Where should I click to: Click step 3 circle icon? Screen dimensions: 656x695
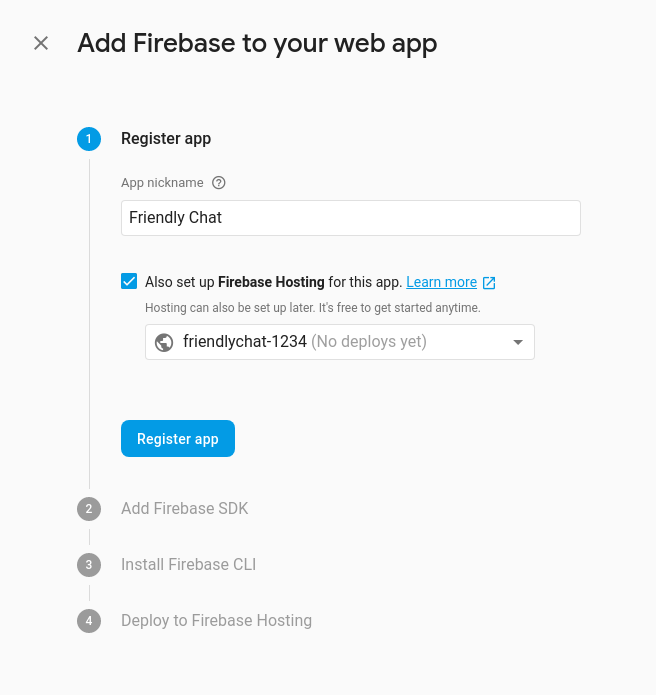point(89,565)
